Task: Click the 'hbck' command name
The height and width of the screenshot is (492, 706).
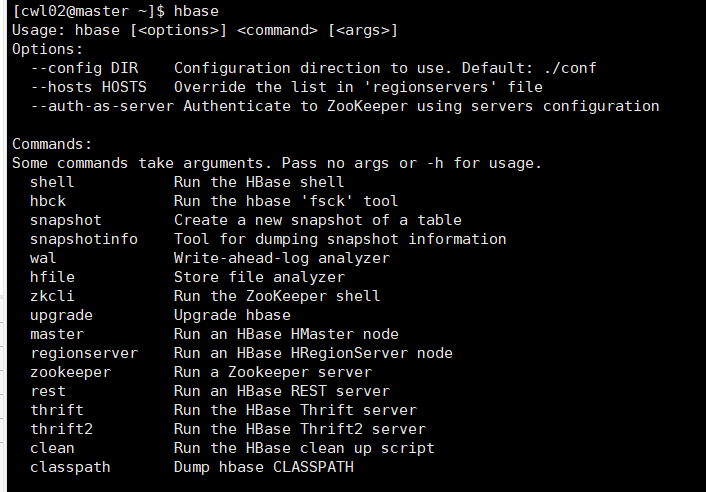Action: (48, 201)
